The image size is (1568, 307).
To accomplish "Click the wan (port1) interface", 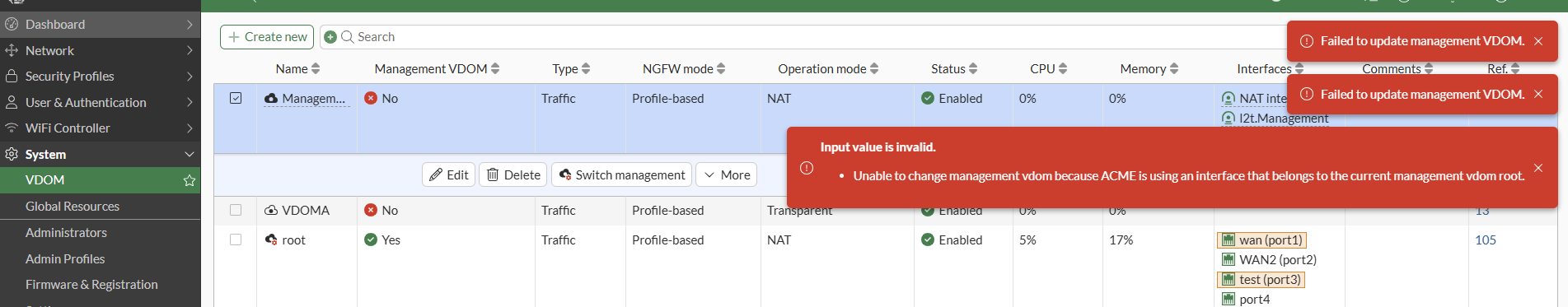I will click(x=1261, y=240).
